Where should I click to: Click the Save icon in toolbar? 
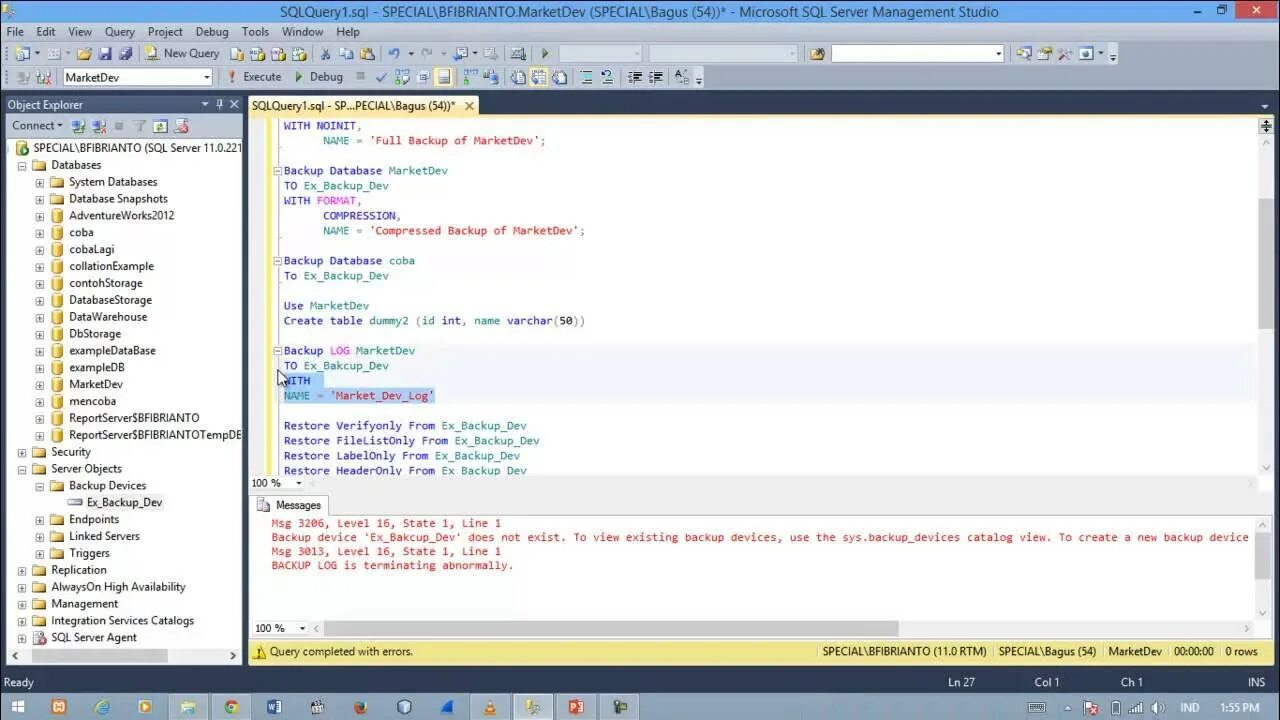click(x=105, y=54)
